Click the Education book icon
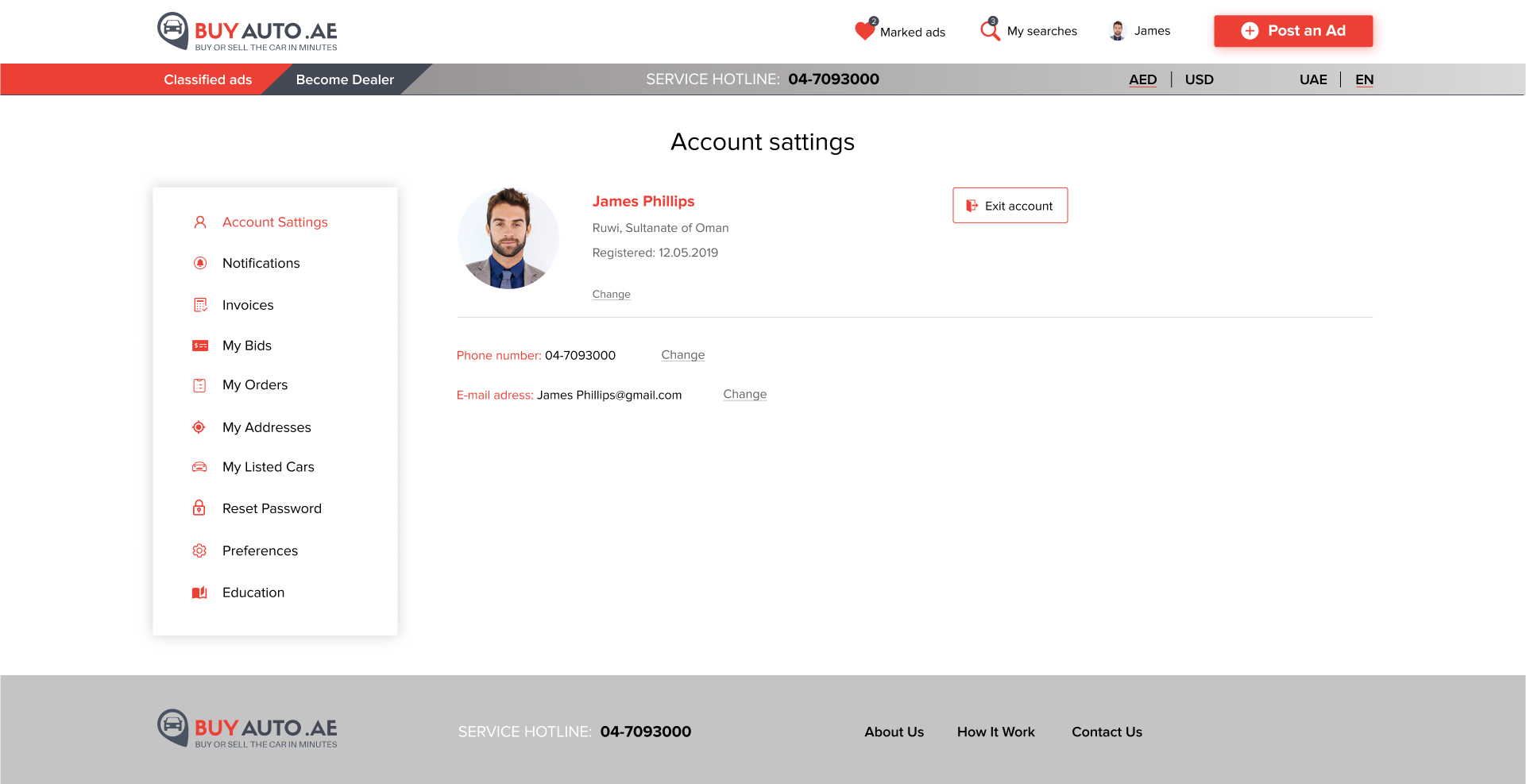 [x=199, y=593]
